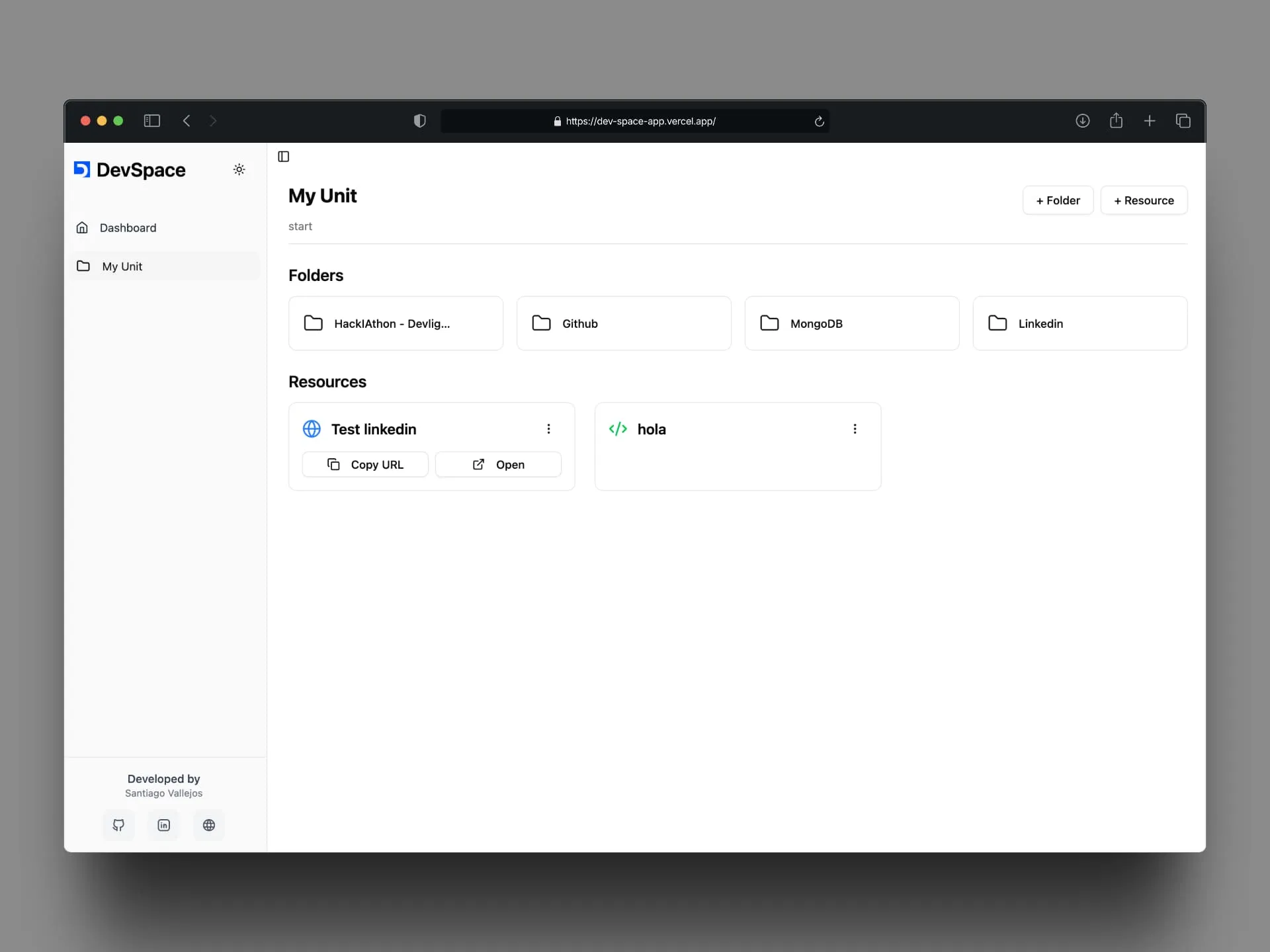This screenshot has height=952, width=1270.
Task: Click the 'start' description text
Action: click(x=300, y=227)
